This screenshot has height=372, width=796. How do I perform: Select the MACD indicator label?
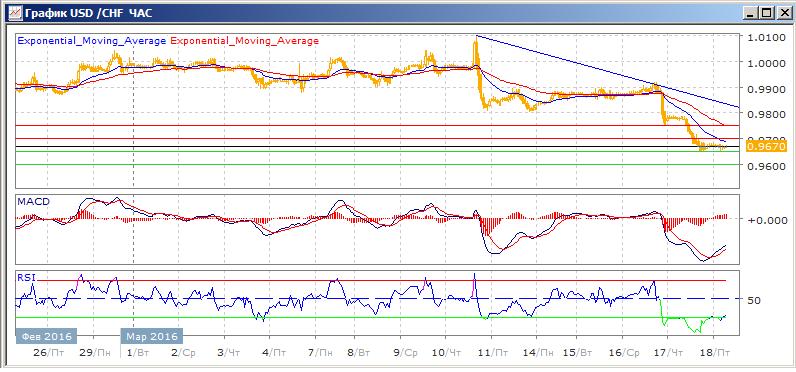pos(33,201)
